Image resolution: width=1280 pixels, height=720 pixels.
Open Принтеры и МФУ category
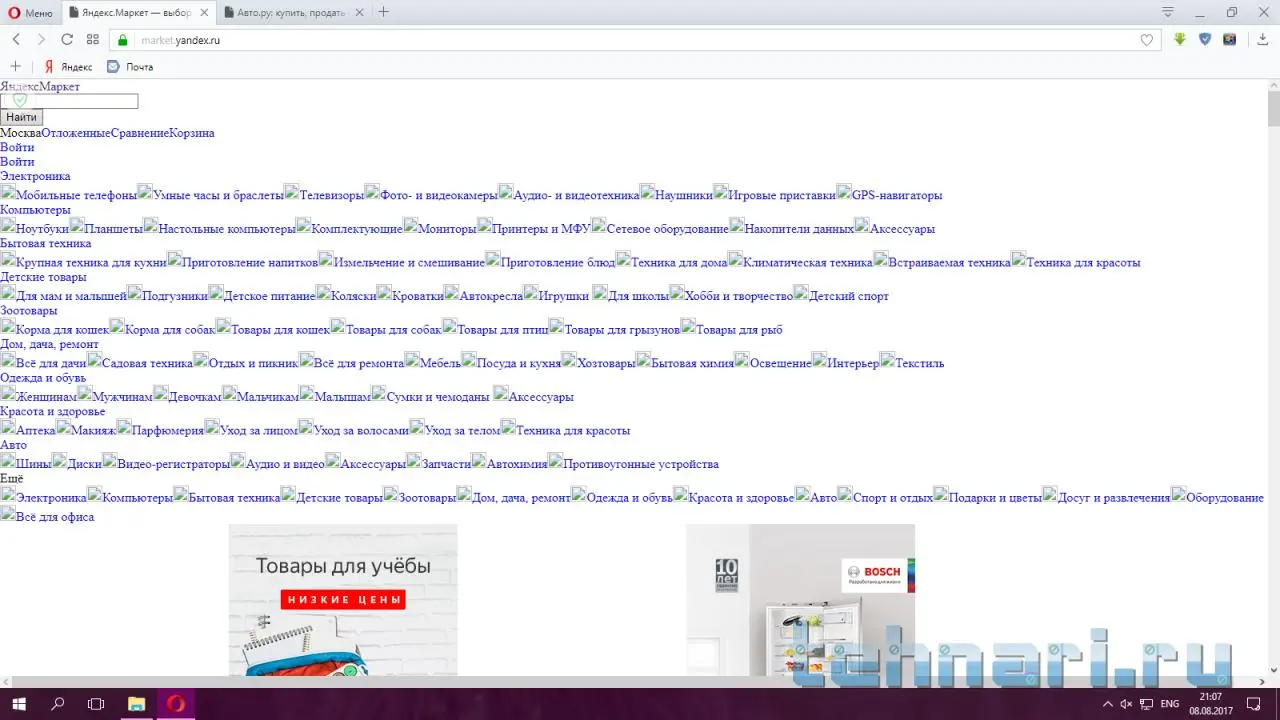pos(541,229)
